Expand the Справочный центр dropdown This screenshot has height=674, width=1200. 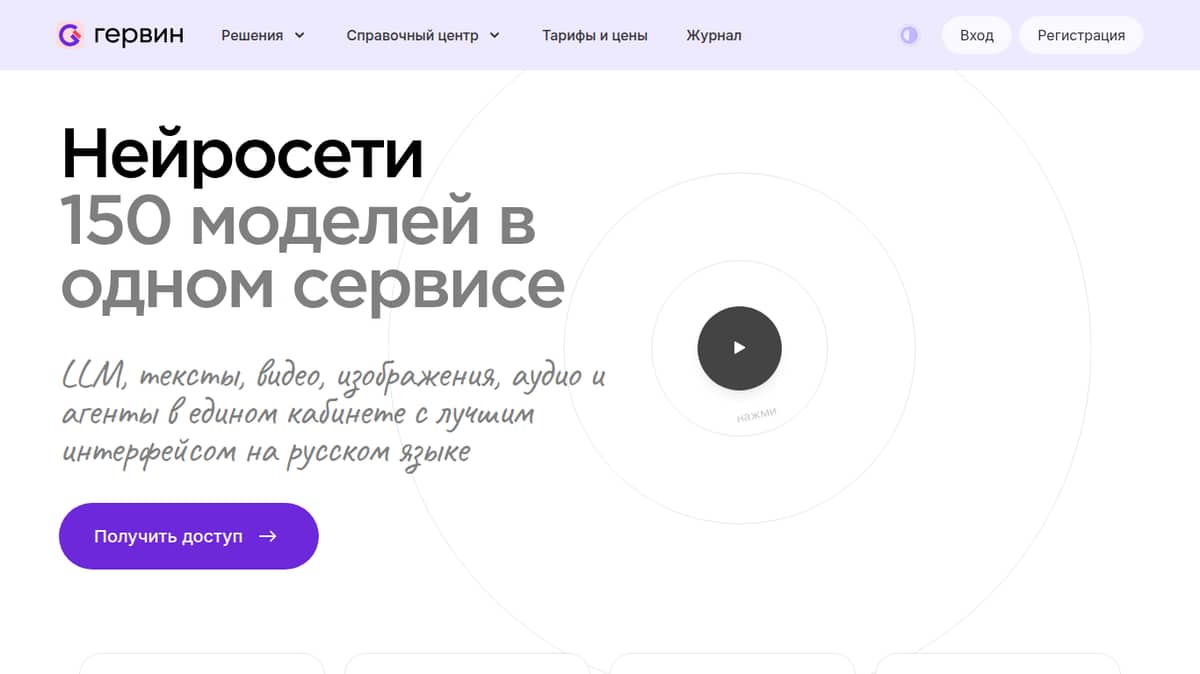(x=423, y=35)
